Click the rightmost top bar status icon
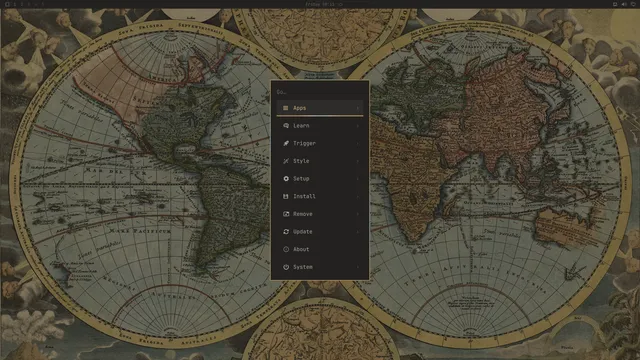The height and width of the screenshot is (360, 640). pyautogui.click(x=633, y=4)
